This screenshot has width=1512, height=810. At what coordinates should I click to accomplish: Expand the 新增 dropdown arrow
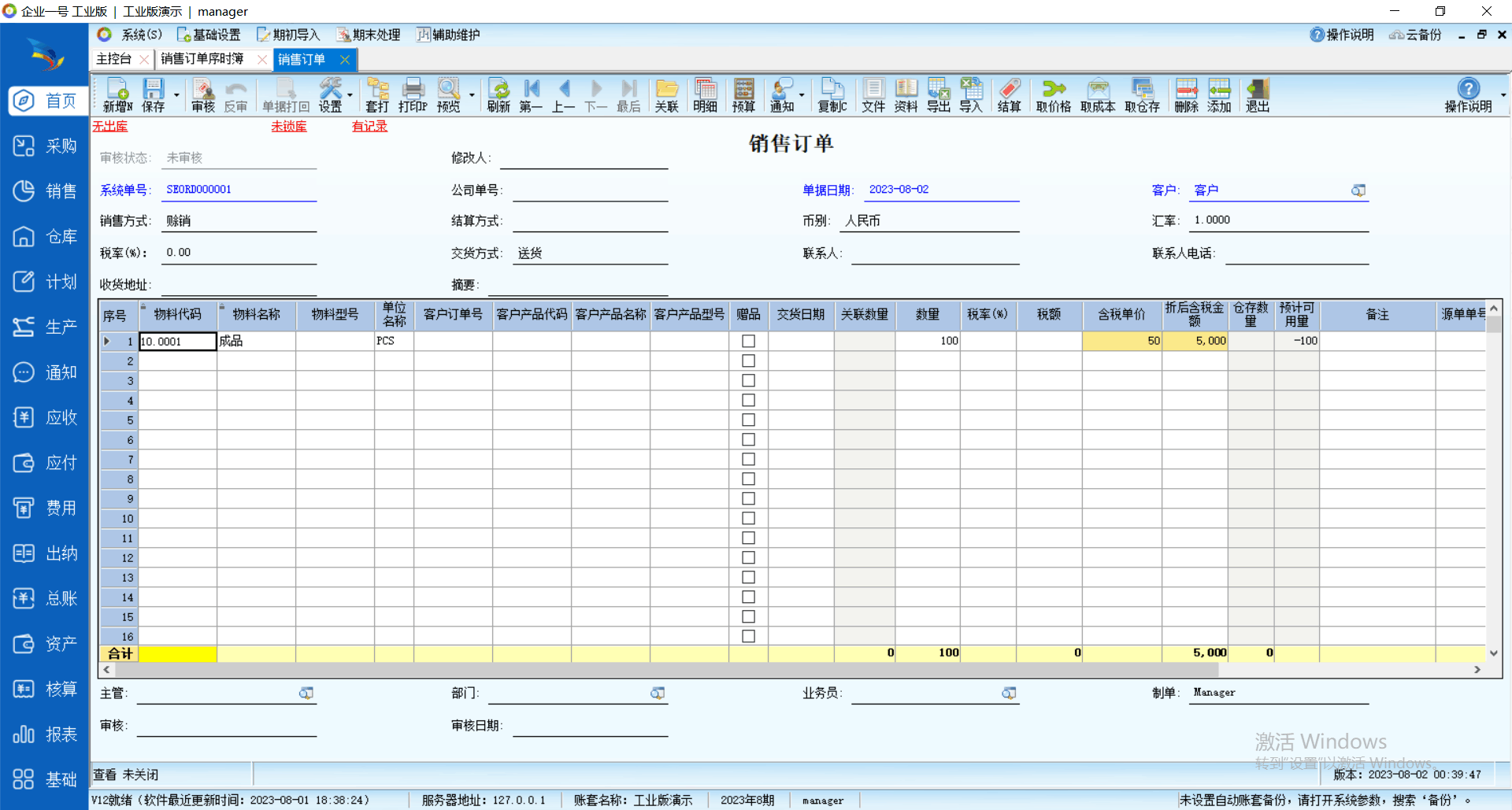(176, 95)
